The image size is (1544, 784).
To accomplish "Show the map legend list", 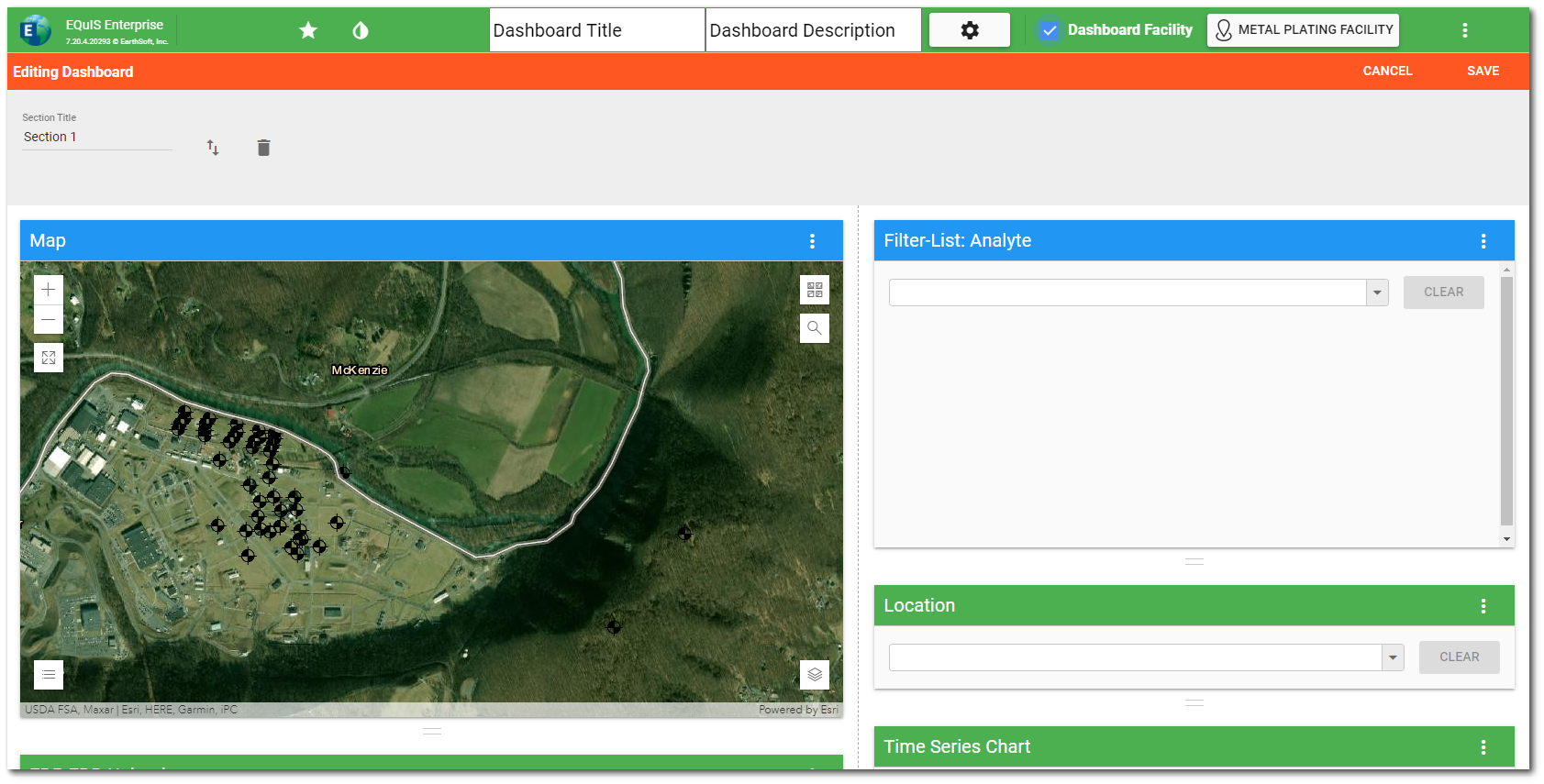I will click(49, 675).
